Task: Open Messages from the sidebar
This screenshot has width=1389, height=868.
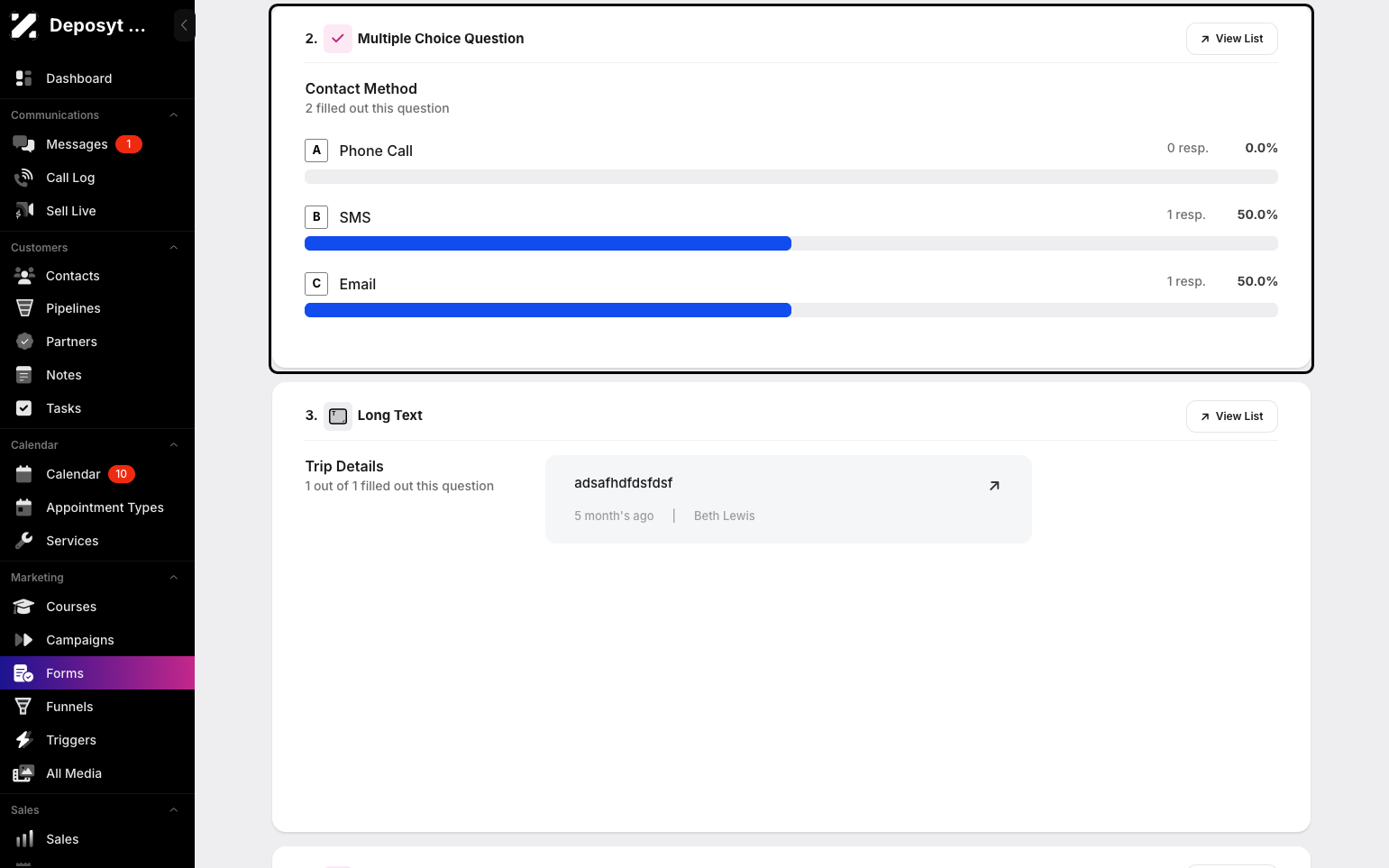Action: (x=97, y=144)
